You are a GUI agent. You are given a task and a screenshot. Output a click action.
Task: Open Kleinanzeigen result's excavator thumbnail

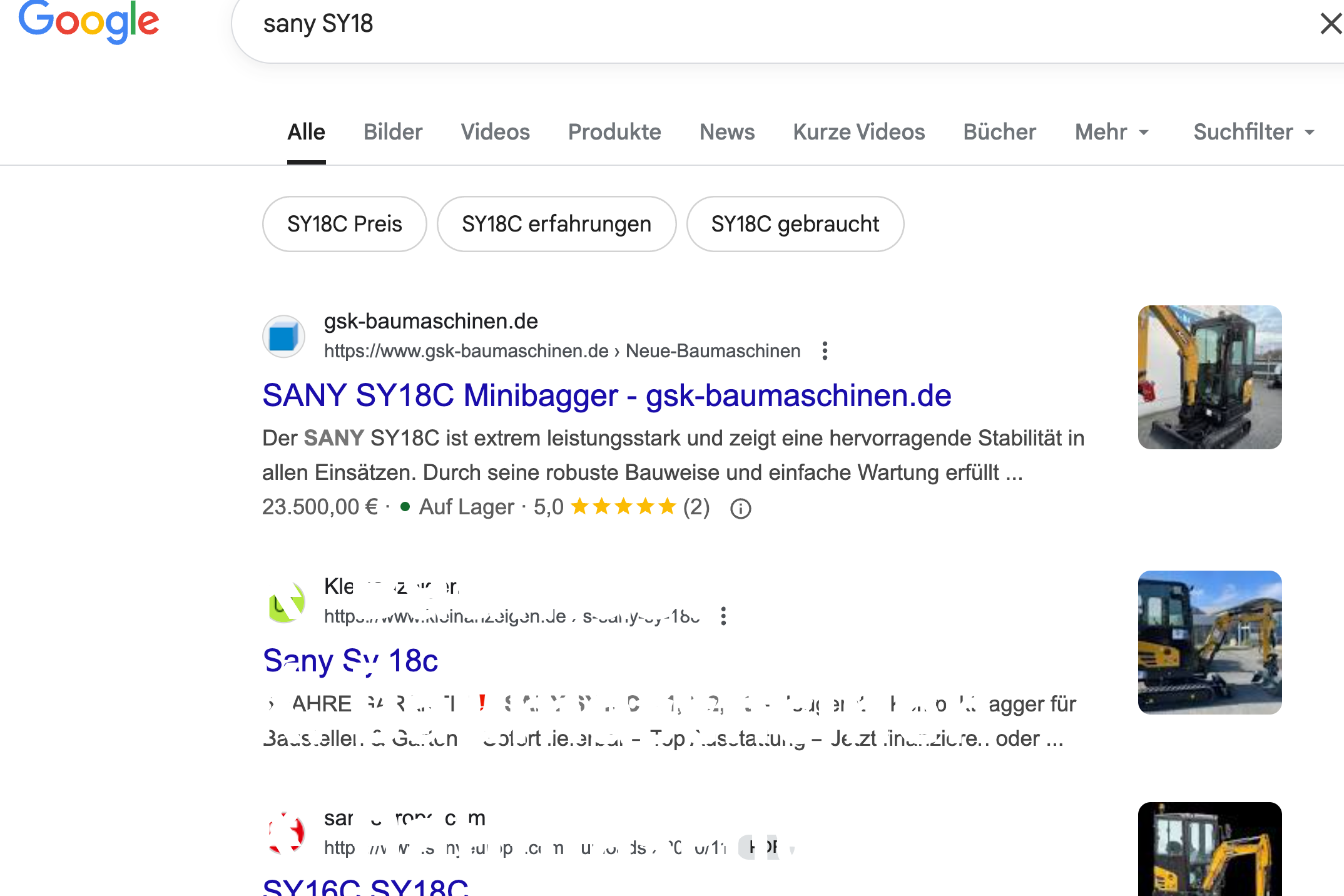1209,642
